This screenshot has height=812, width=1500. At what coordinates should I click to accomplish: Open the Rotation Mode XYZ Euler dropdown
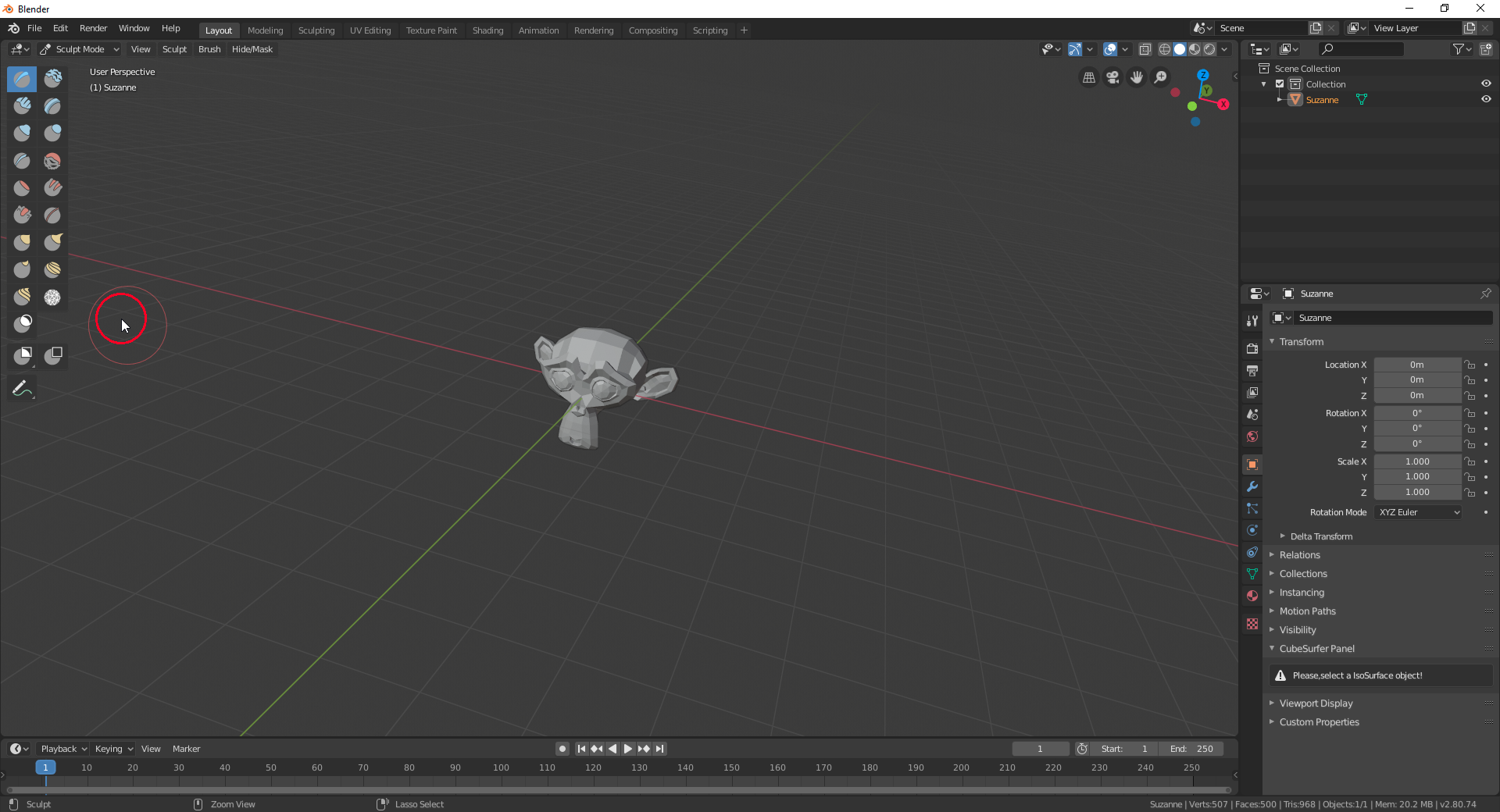(x=1417, y=512)
